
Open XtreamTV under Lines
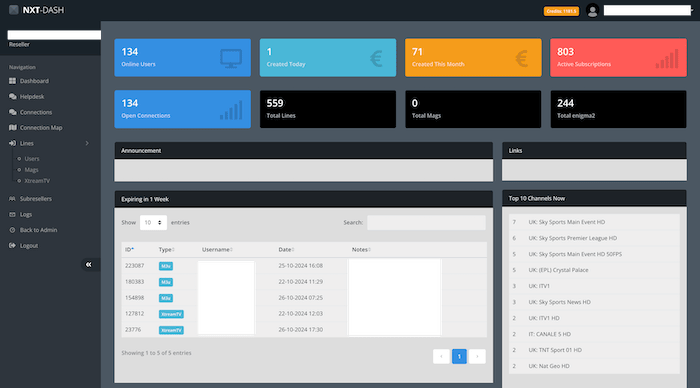pyautogui.click(x=37, y=181)
